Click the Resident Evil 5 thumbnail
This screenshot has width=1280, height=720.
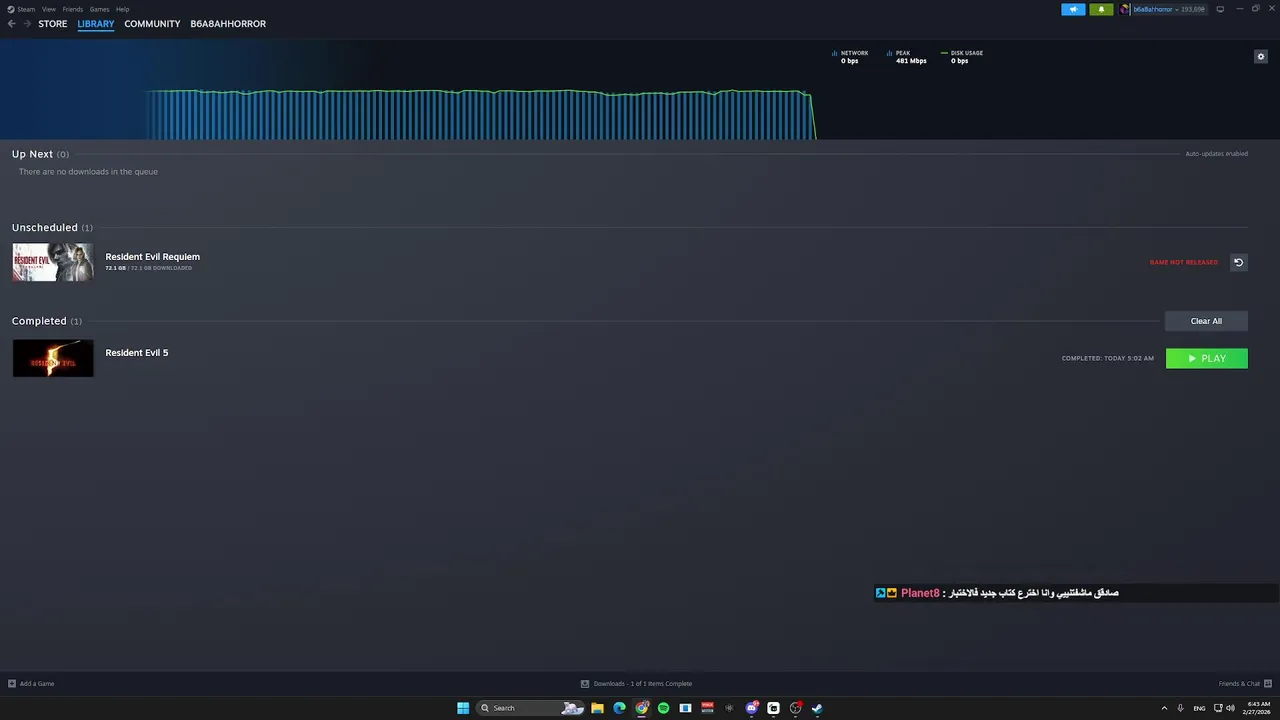point(53,358)
